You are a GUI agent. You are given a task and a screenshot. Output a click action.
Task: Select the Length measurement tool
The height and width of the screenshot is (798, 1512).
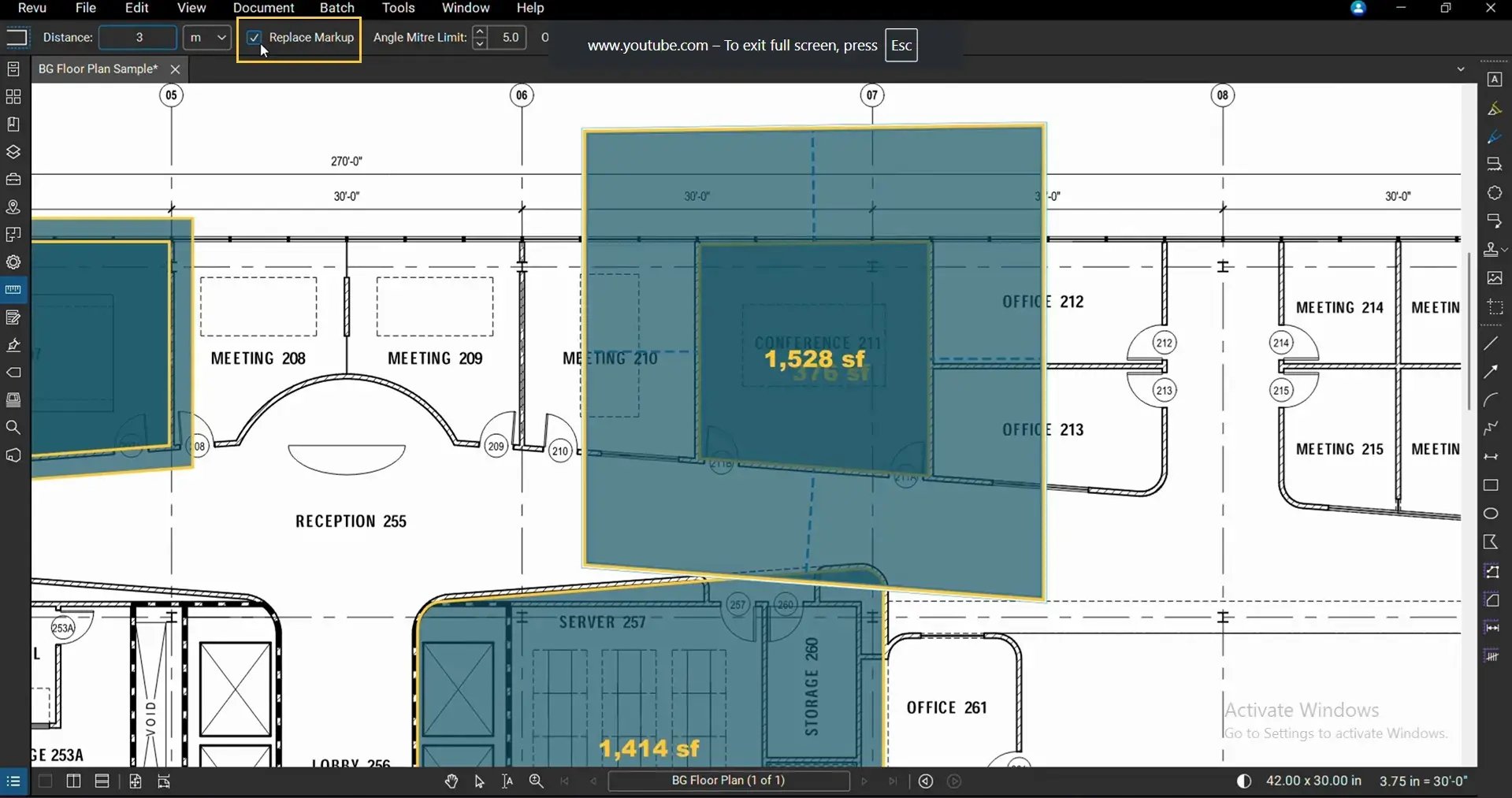[x=1492, y=628]
